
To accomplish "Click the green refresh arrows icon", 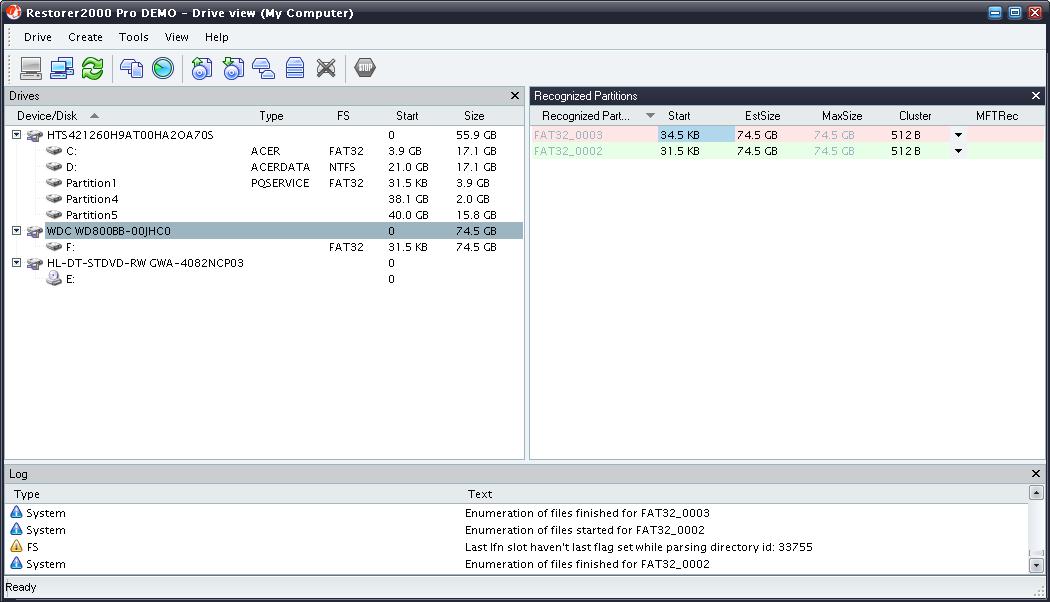I will tap(92, 68).
